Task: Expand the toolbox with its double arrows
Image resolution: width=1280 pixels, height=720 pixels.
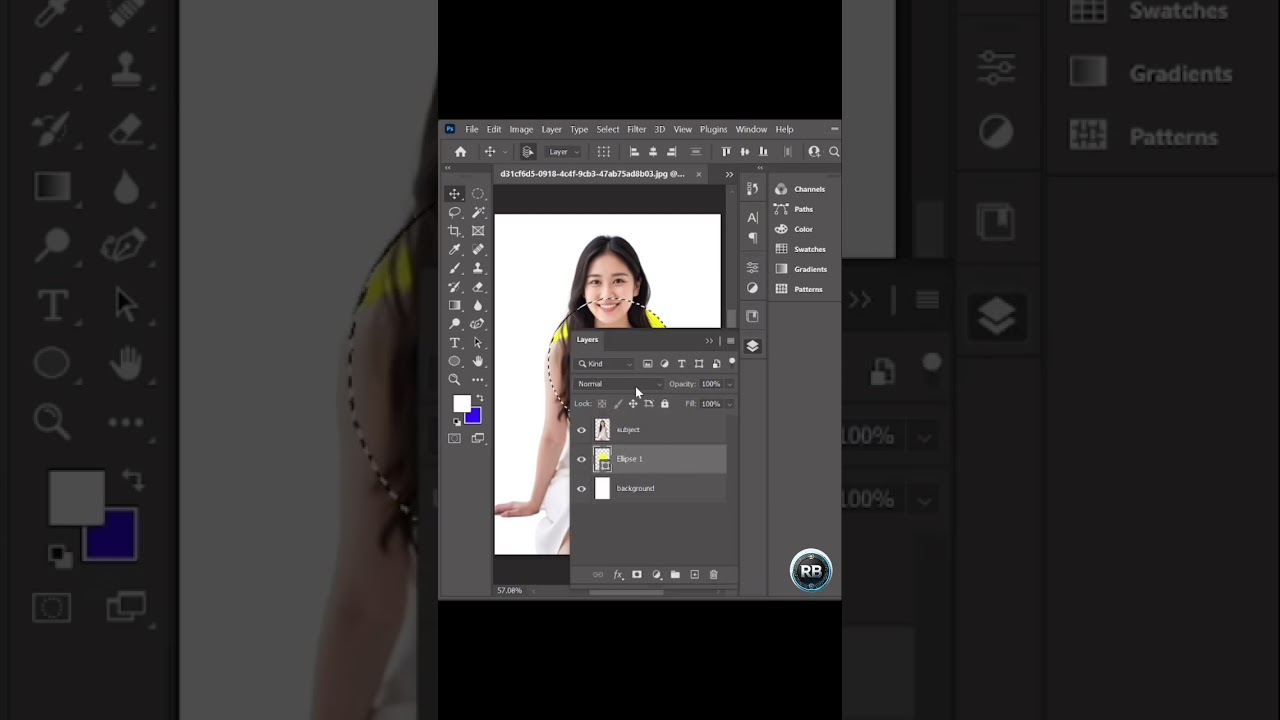Action: (448, 169)
